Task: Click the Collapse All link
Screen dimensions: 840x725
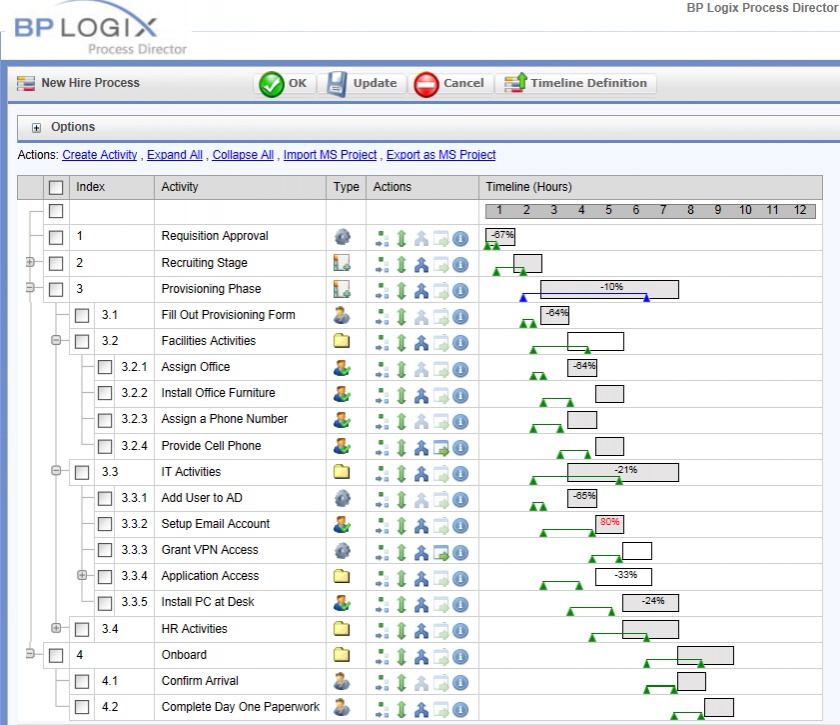Action: 243,155
